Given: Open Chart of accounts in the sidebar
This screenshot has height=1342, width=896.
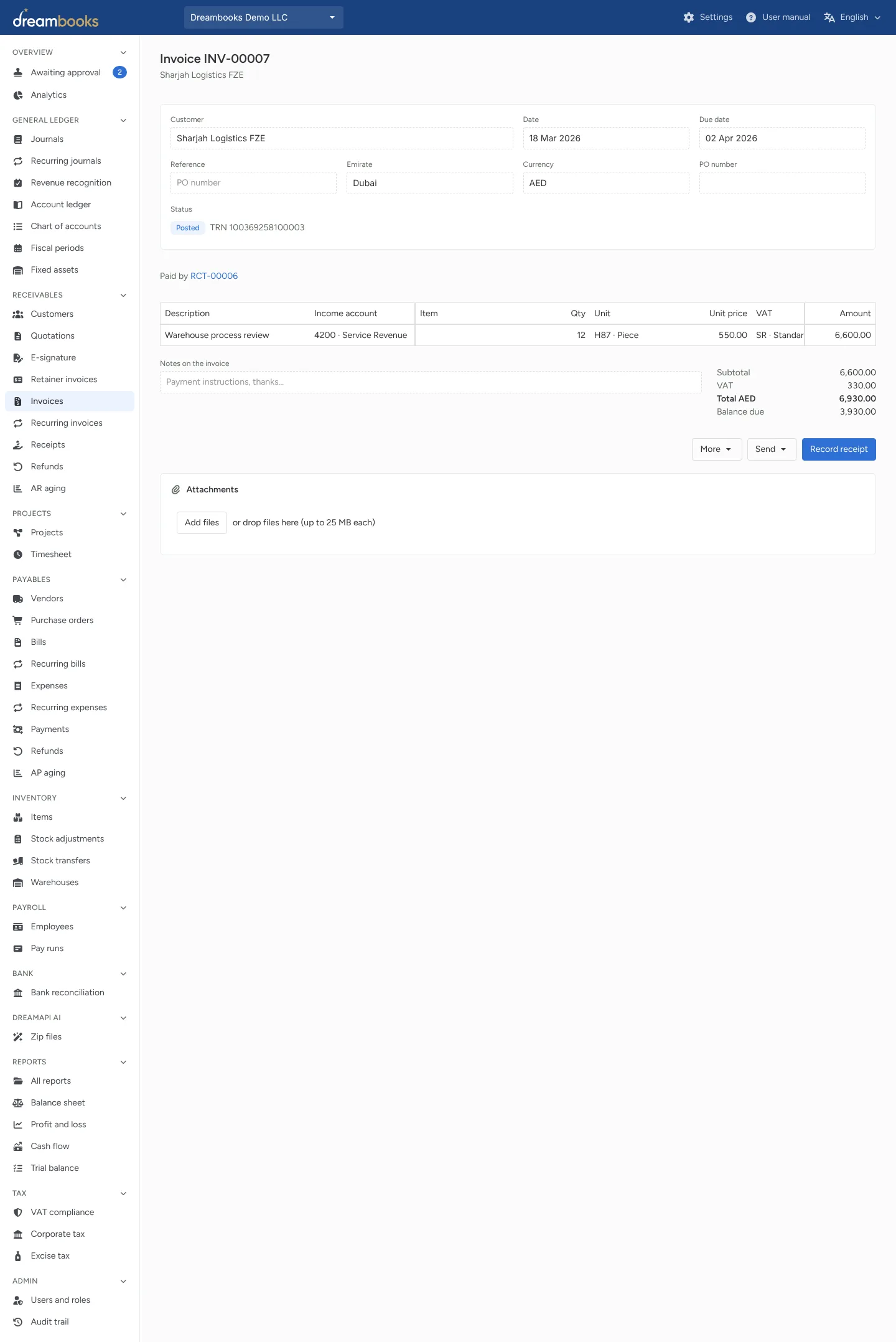Looking at the screenshot, I should [70, 227].
